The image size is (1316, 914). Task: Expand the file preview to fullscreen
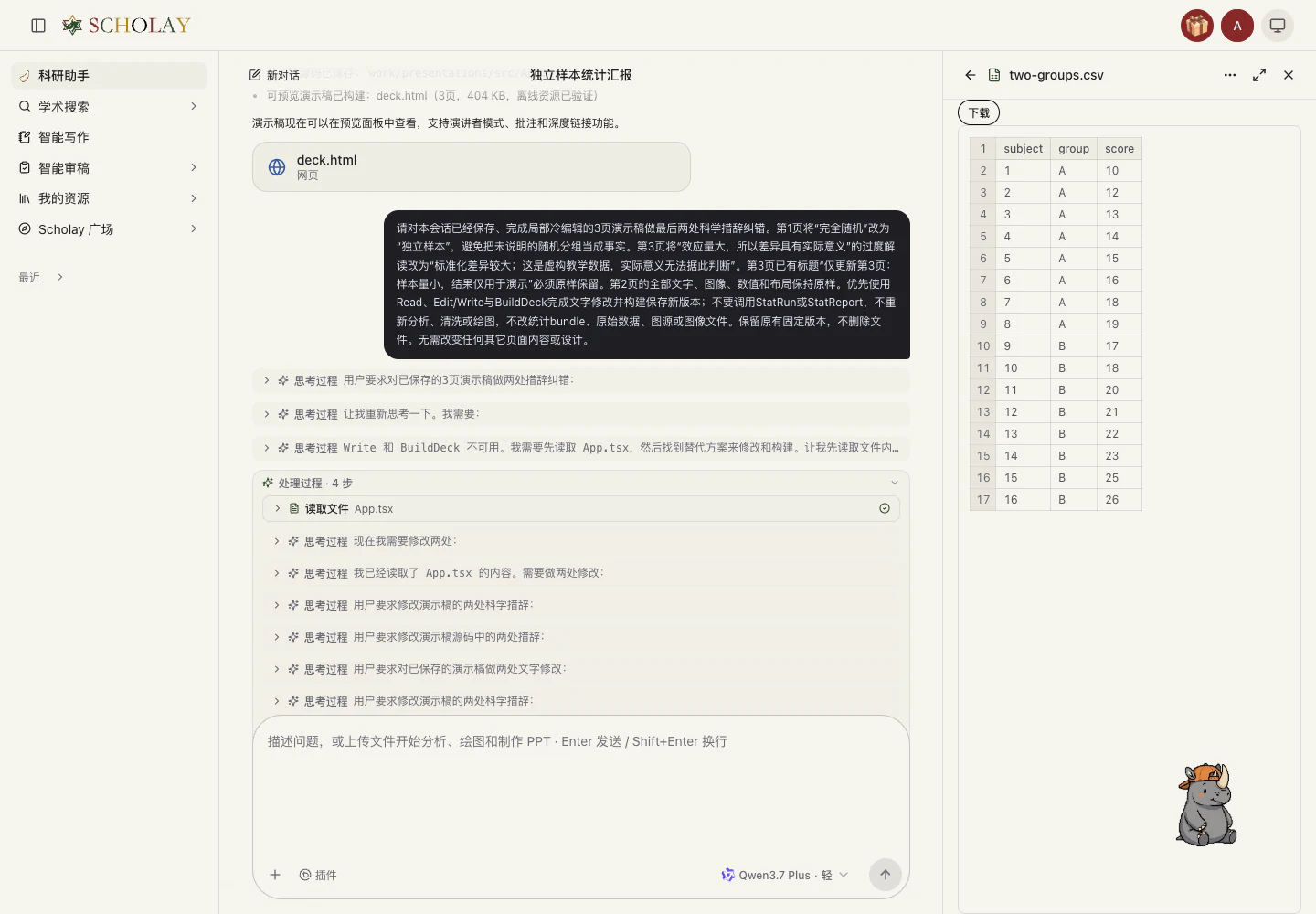[1259, 75]
